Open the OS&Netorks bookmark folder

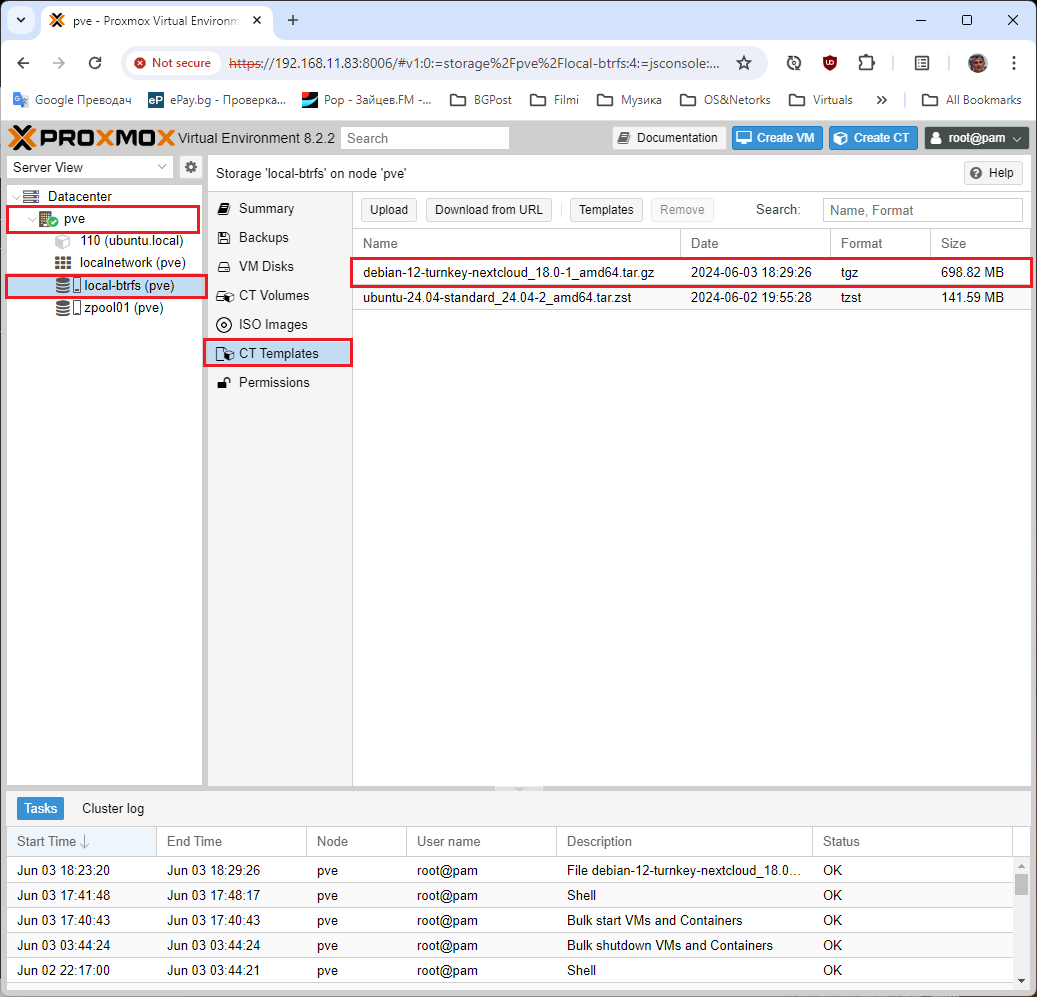[x=726, y=100]
